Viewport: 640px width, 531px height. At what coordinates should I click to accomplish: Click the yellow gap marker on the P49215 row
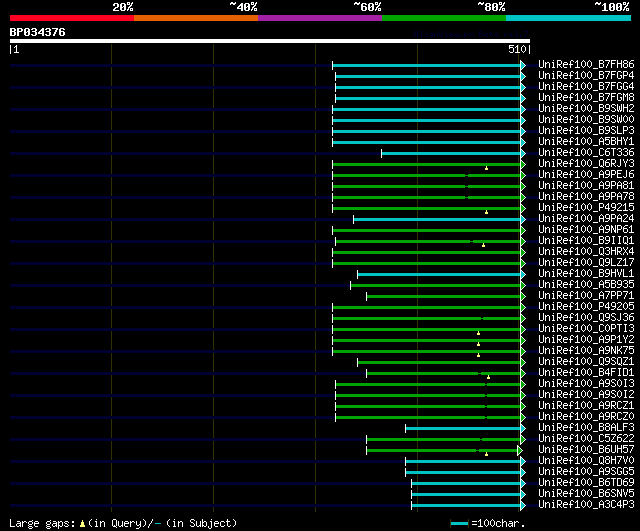pos(486,212)
